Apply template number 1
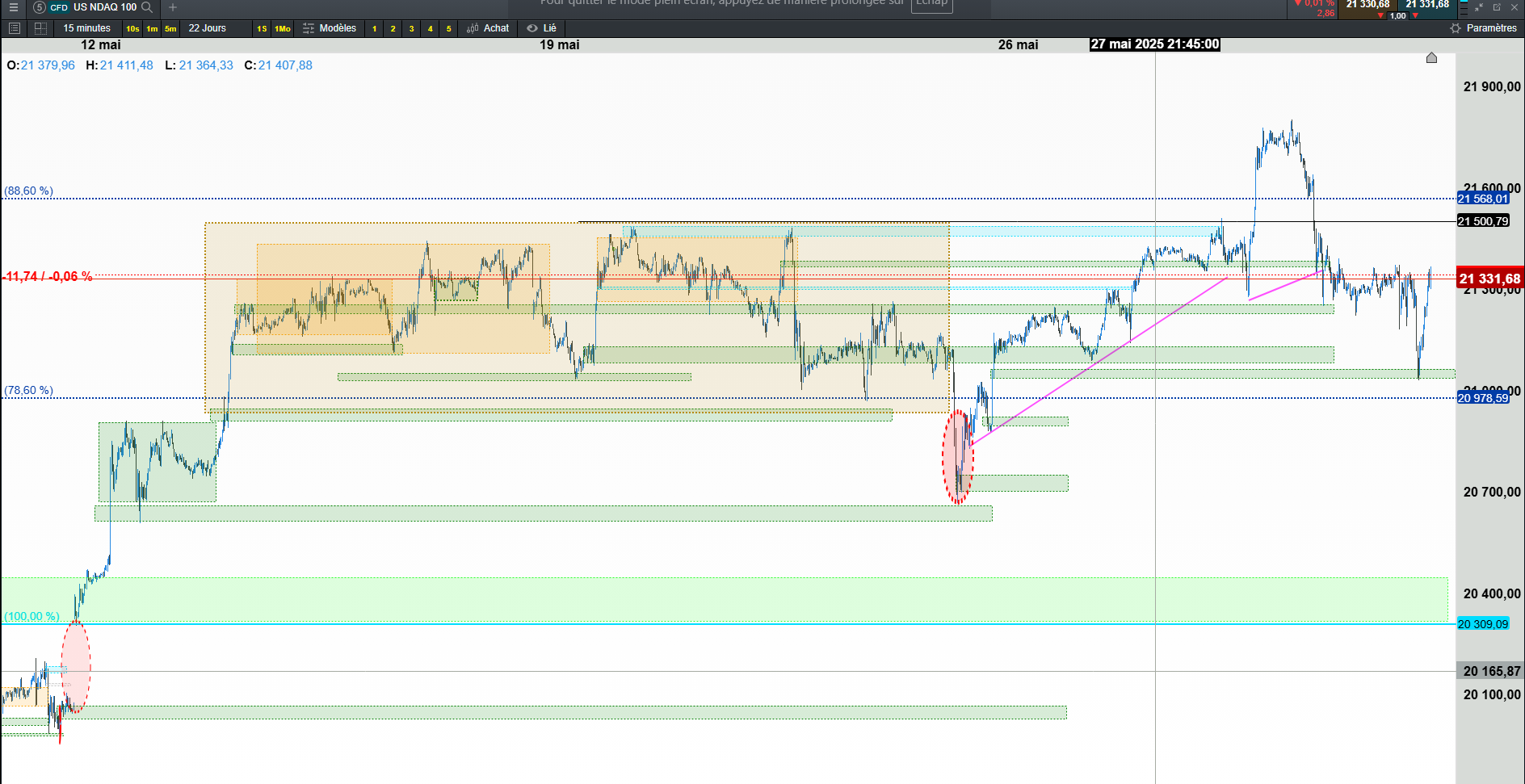1525x784 pixels. click(374, 29)
